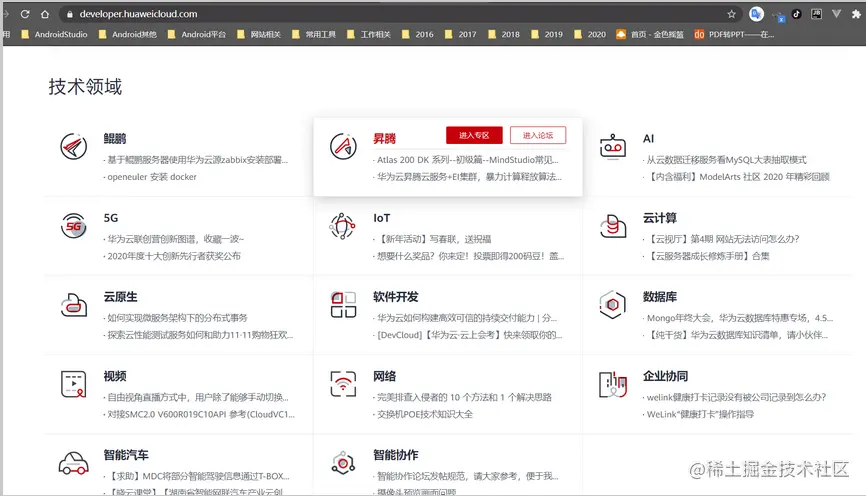This screenshot has height=496, width=866.
Task: Open the TikTok extension icon
Action: pos(796,14)
